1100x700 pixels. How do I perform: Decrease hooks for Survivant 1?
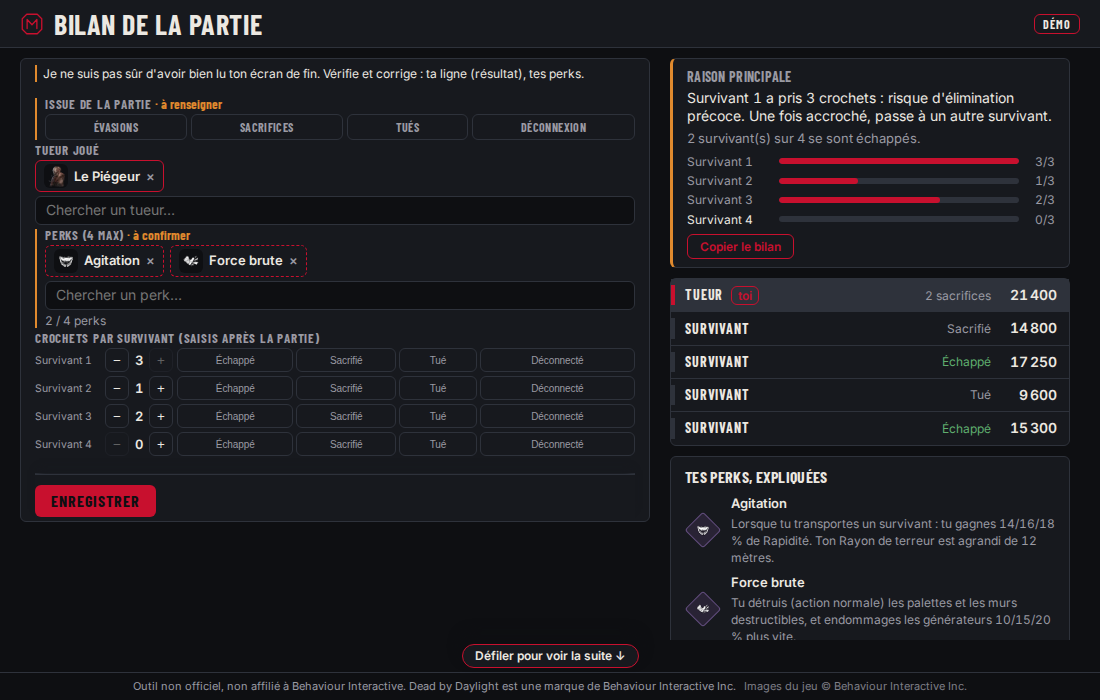[x=117, y=361]
